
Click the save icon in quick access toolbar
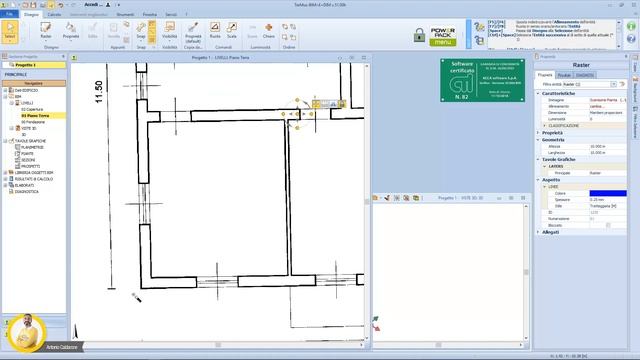click(x=33, y=5)
